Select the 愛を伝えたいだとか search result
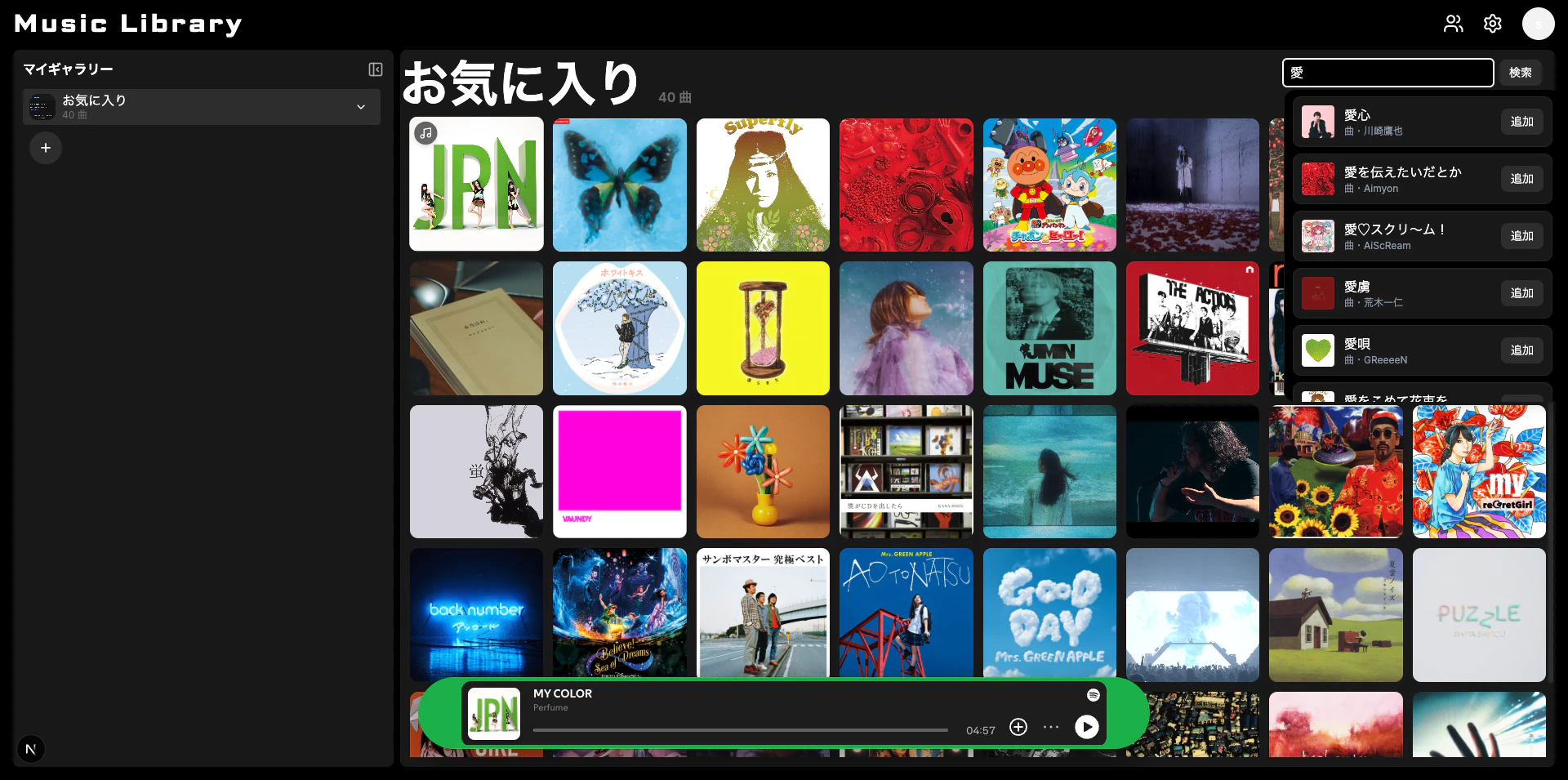 pos(1402,172)
